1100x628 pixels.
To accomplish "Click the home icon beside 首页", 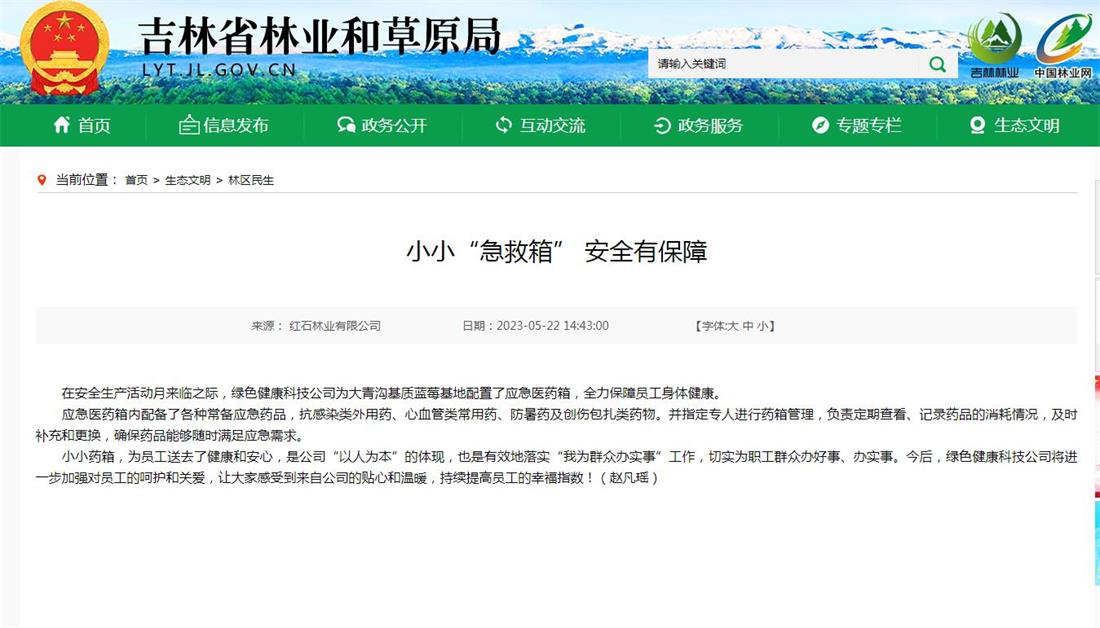I will point(62,125).
